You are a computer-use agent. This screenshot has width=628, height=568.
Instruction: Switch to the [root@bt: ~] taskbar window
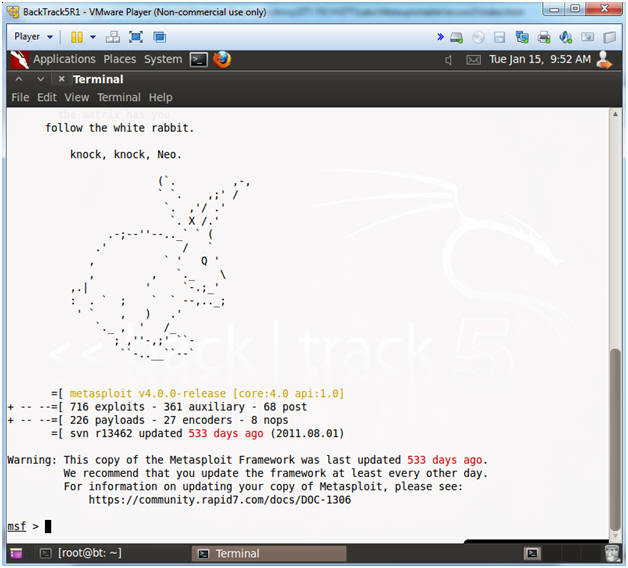[x=81, y=553]
